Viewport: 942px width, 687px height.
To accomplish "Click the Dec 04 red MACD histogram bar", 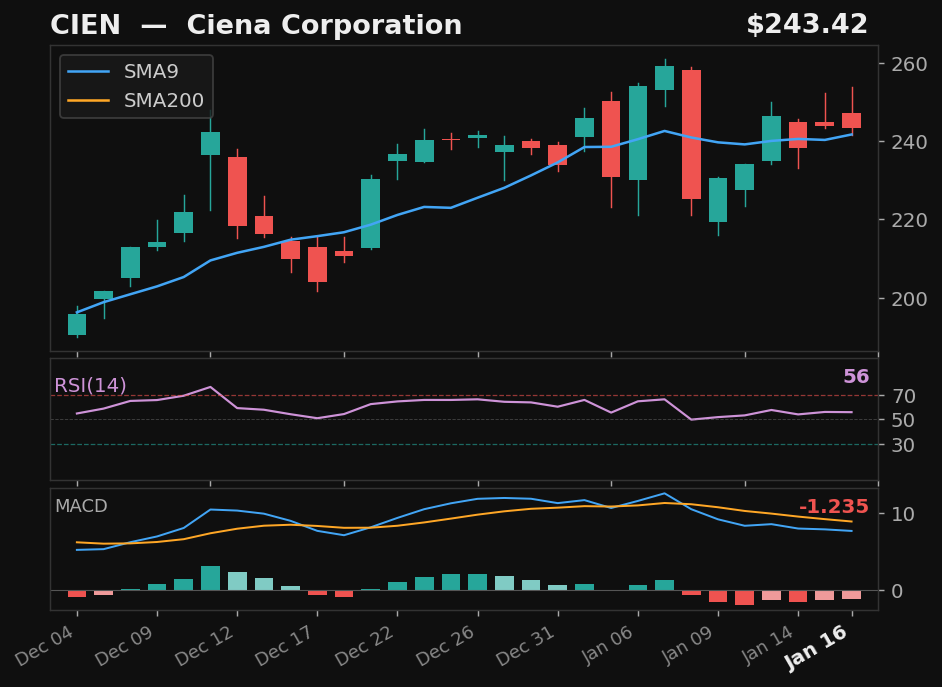I will click(77, 594).
